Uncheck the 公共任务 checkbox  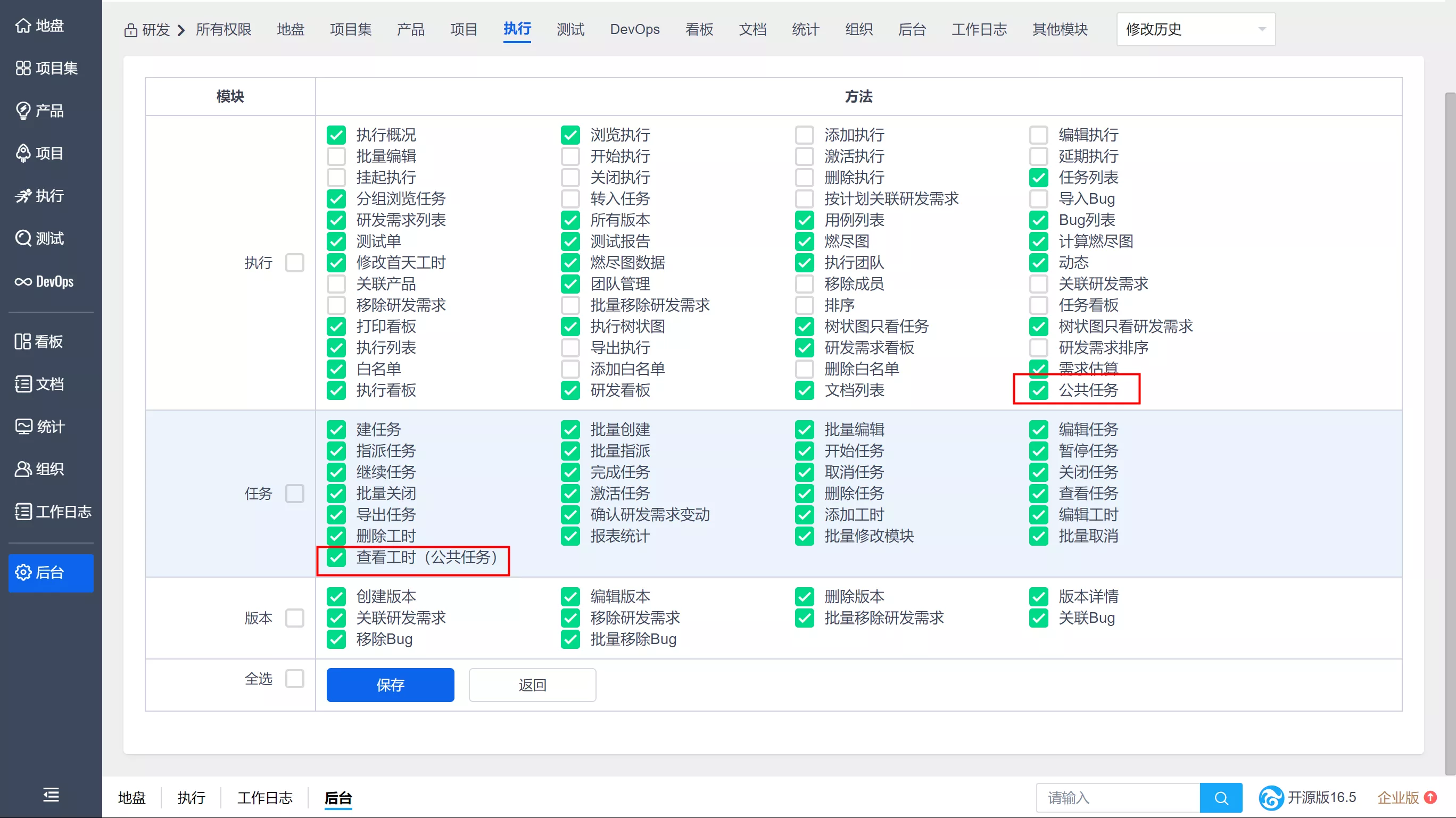tap(1038, 390)
